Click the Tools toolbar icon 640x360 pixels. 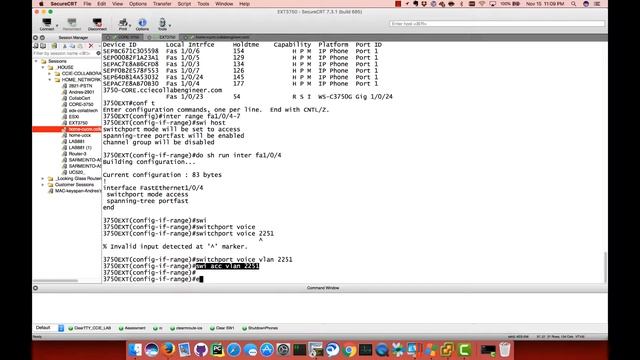tap(162, 24)
